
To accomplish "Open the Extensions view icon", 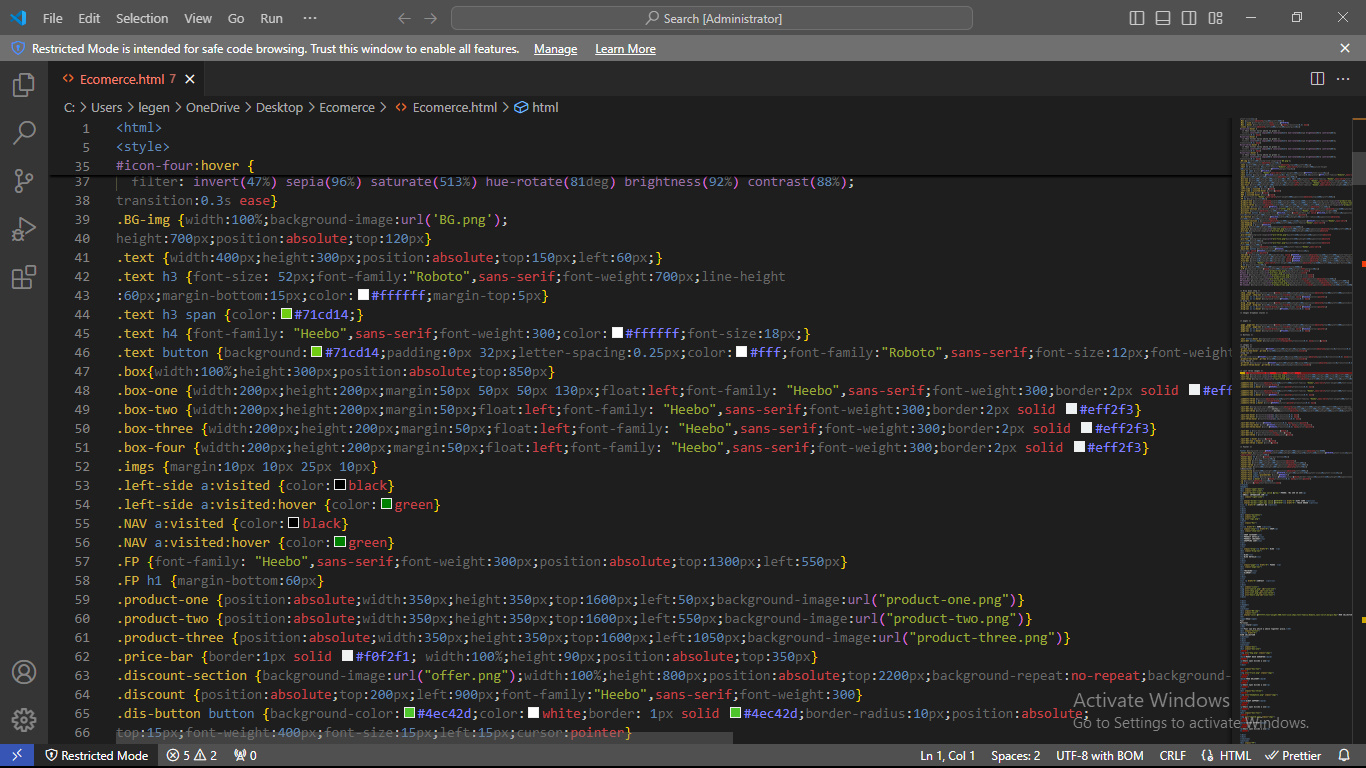I will 24,277.
